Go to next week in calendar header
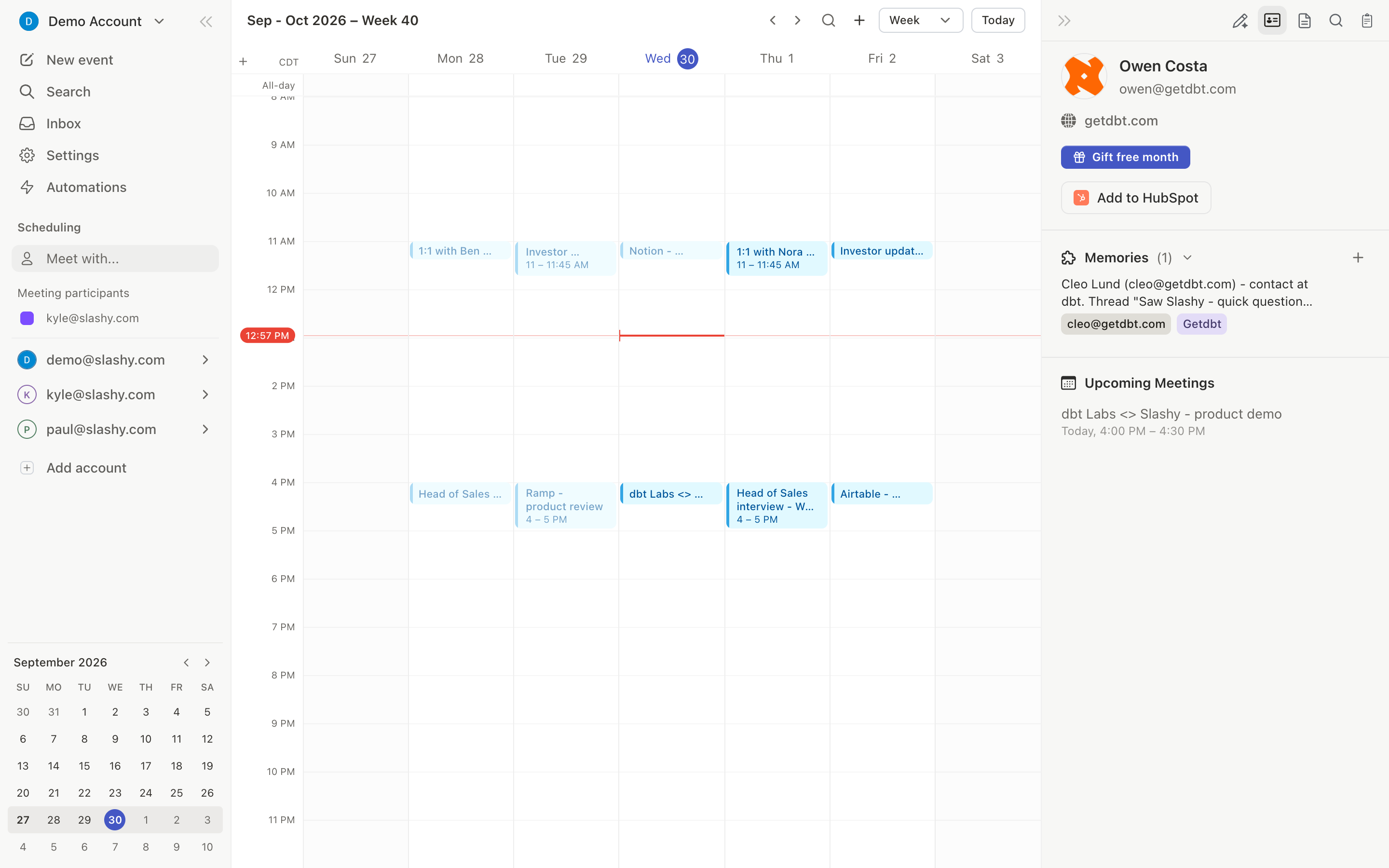This screenshot has width=1389, height=868. 797,21
